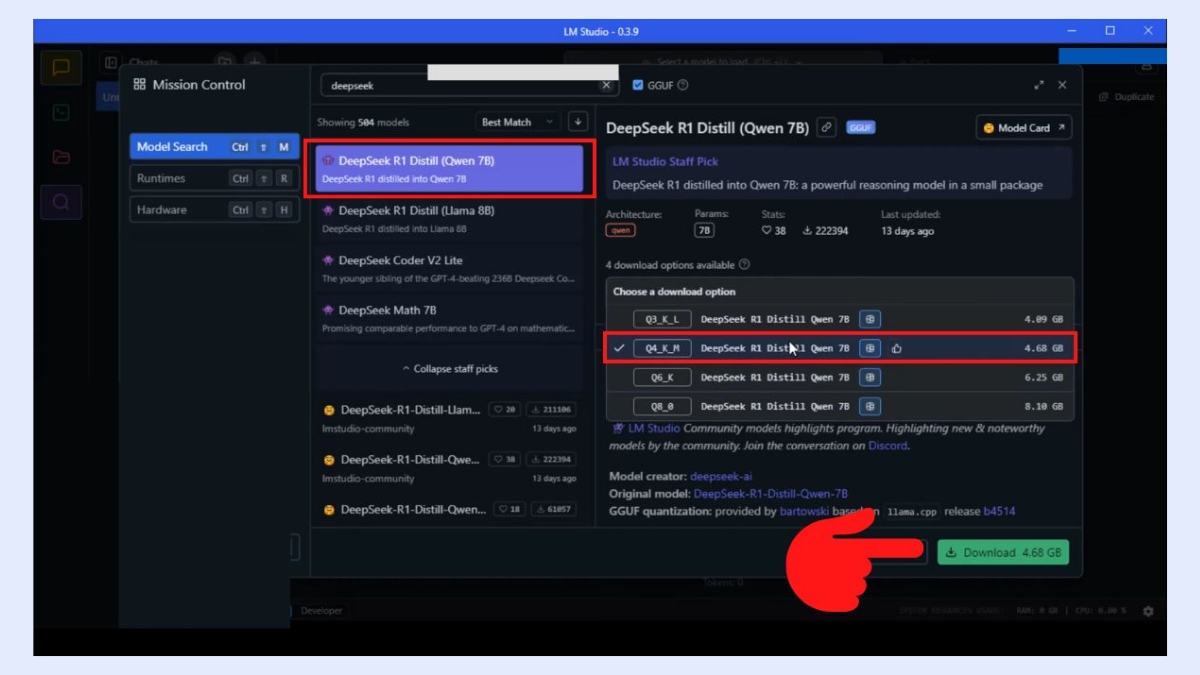Screen dimensions: 1200x675
Task: Select the Q3_K_L quantization option
Action: tap(662, 319)
